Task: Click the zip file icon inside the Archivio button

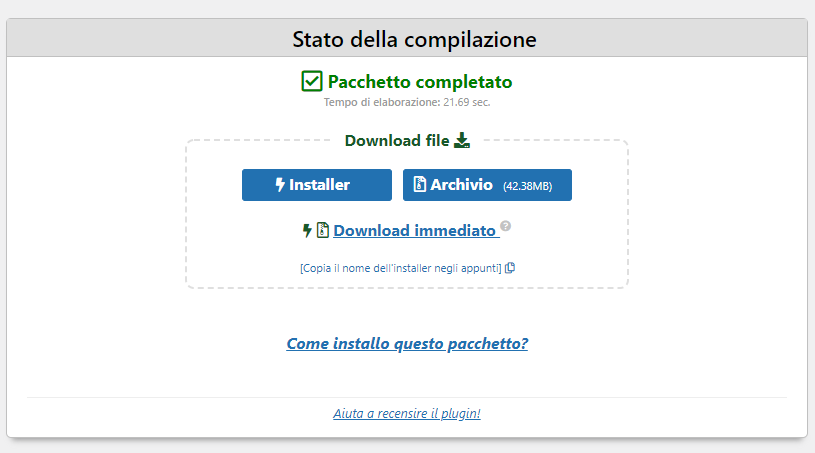Action: (x=421, y=185)
